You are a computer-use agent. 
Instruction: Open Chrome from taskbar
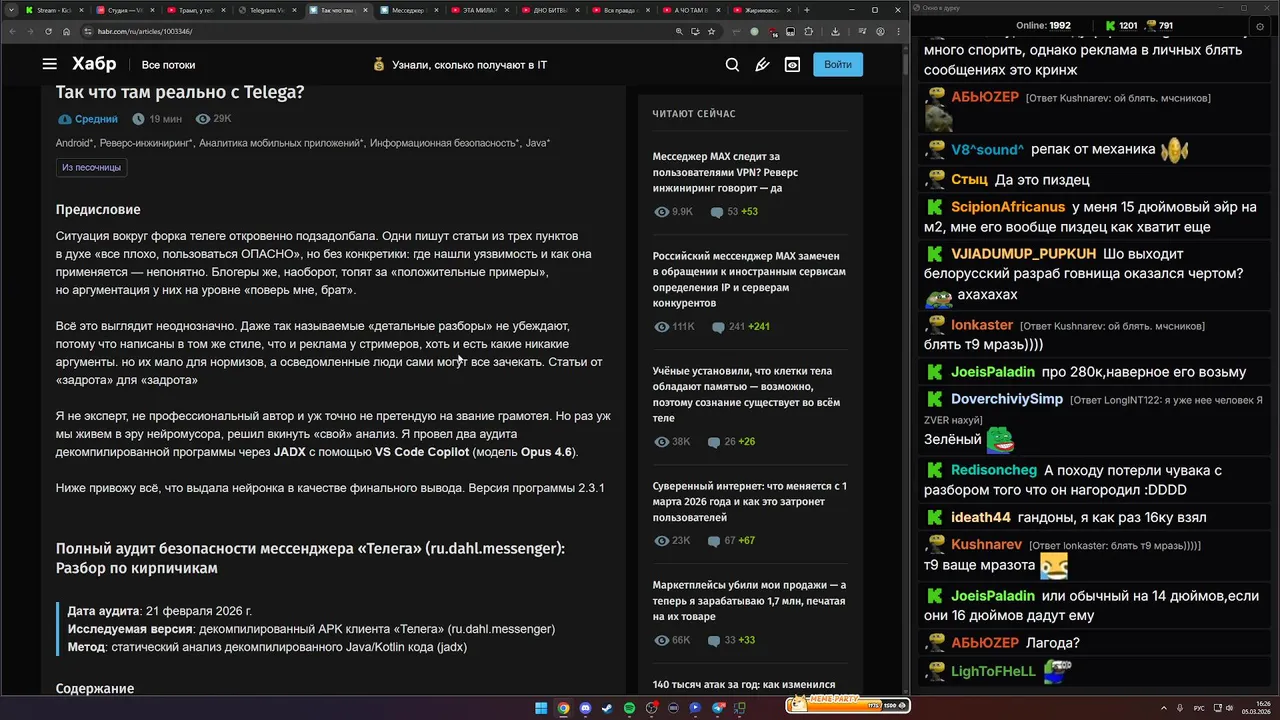[x=563, y=708]
